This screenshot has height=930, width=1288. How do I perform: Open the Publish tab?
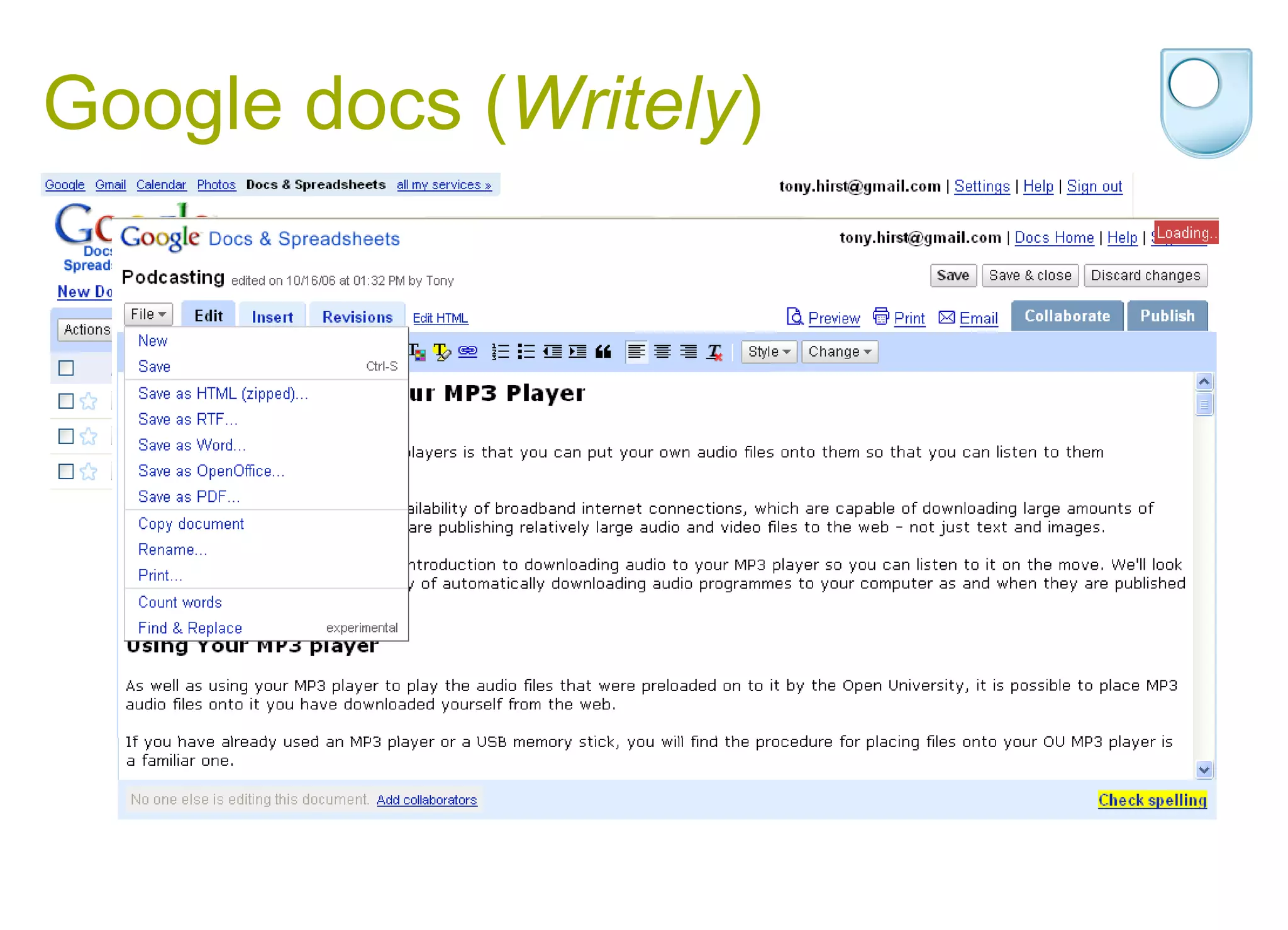click(x=1167, y=316)
